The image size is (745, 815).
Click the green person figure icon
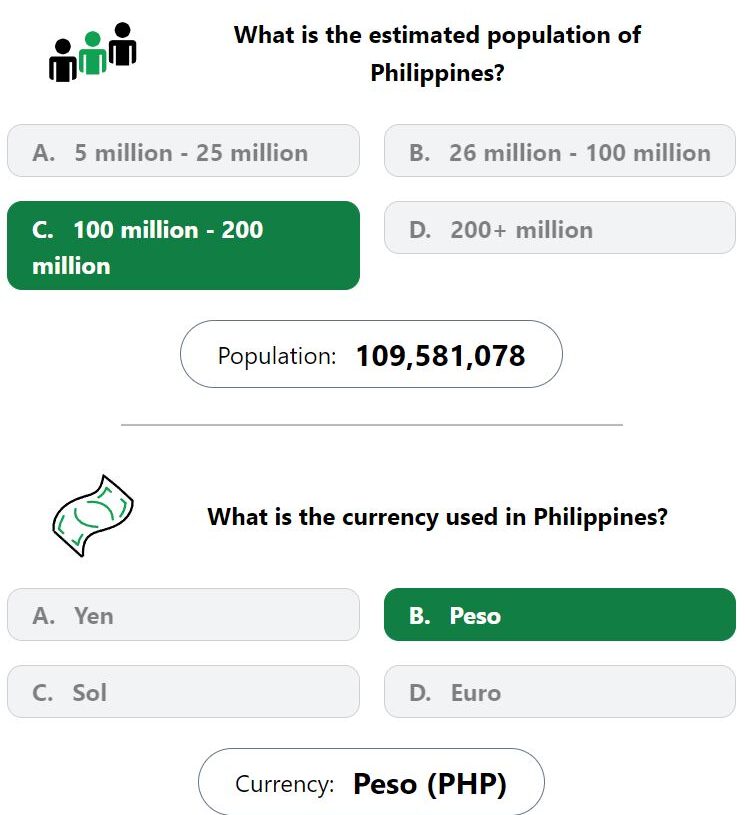pos(93,53)
